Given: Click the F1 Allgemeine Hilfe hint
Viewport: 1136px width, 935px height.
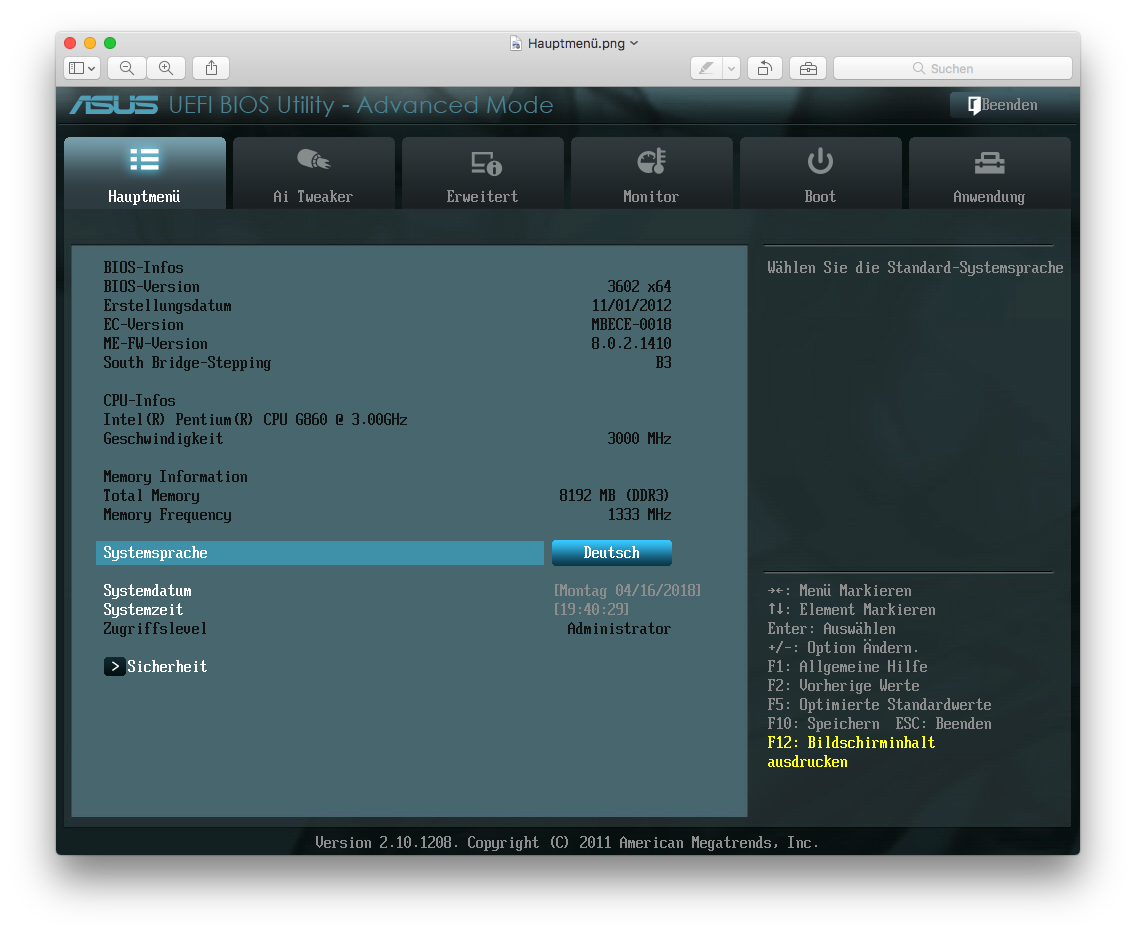Looking at the screenshot, I should pyautogui.click(x=847, y=666).
